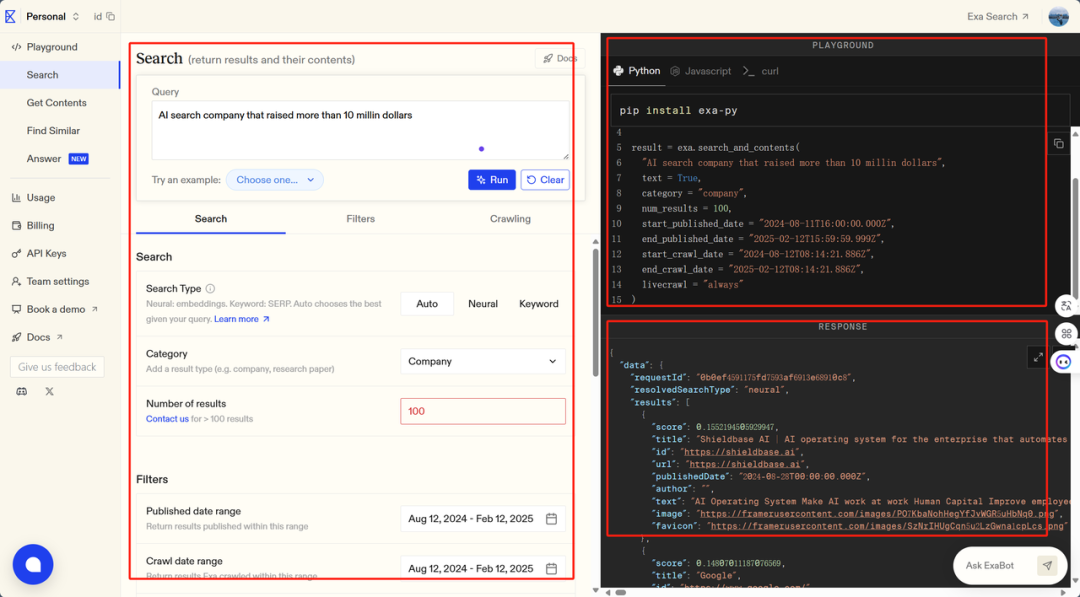Open the Answer page marked NEW

tap(57, 158)
